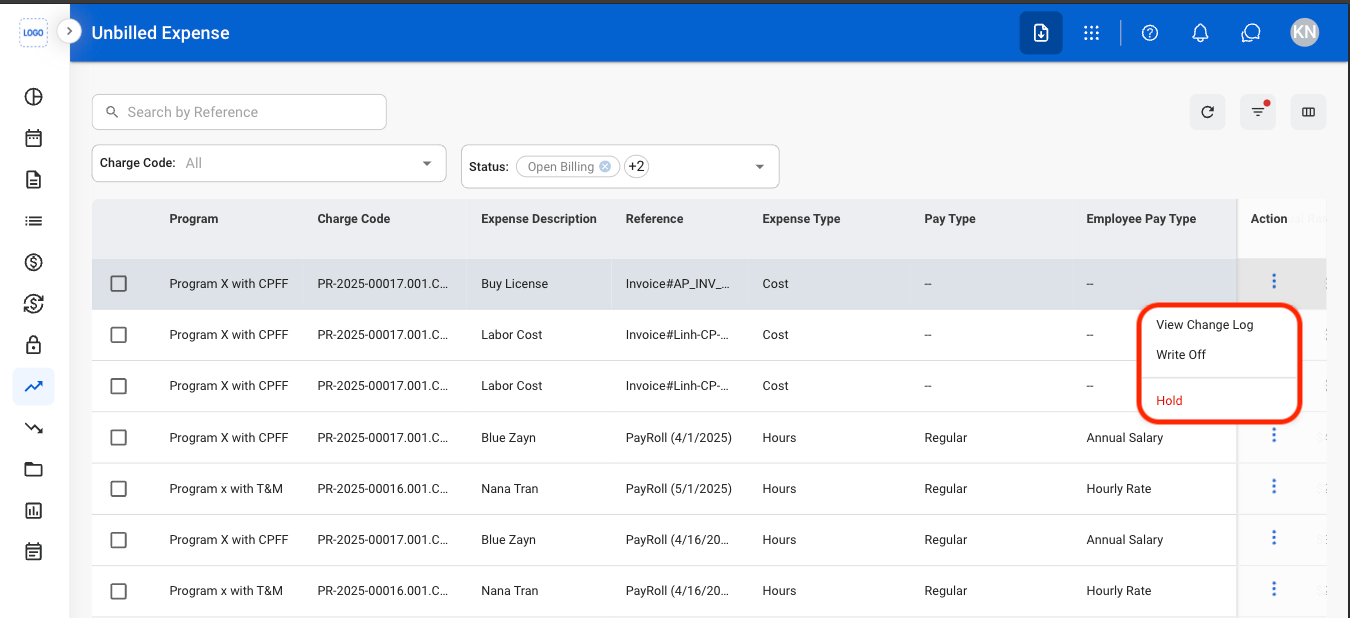Open the apps grid icon
The width and height of the screenshot is (1350, 618).
(x=1092, y=33)
